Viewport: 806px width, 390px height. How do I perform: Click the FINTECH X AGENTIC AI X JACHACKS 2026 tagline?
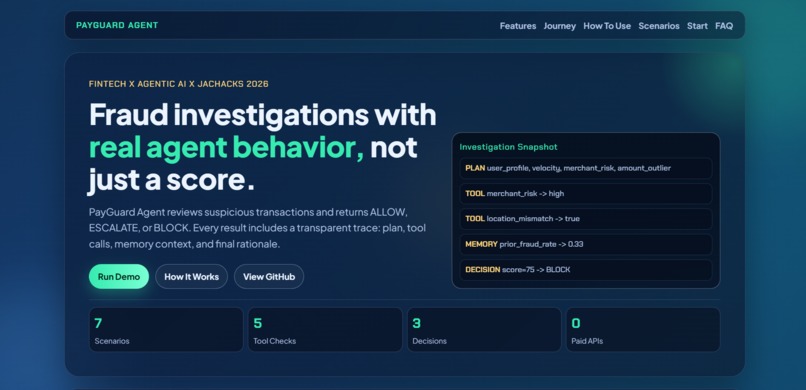178,84
